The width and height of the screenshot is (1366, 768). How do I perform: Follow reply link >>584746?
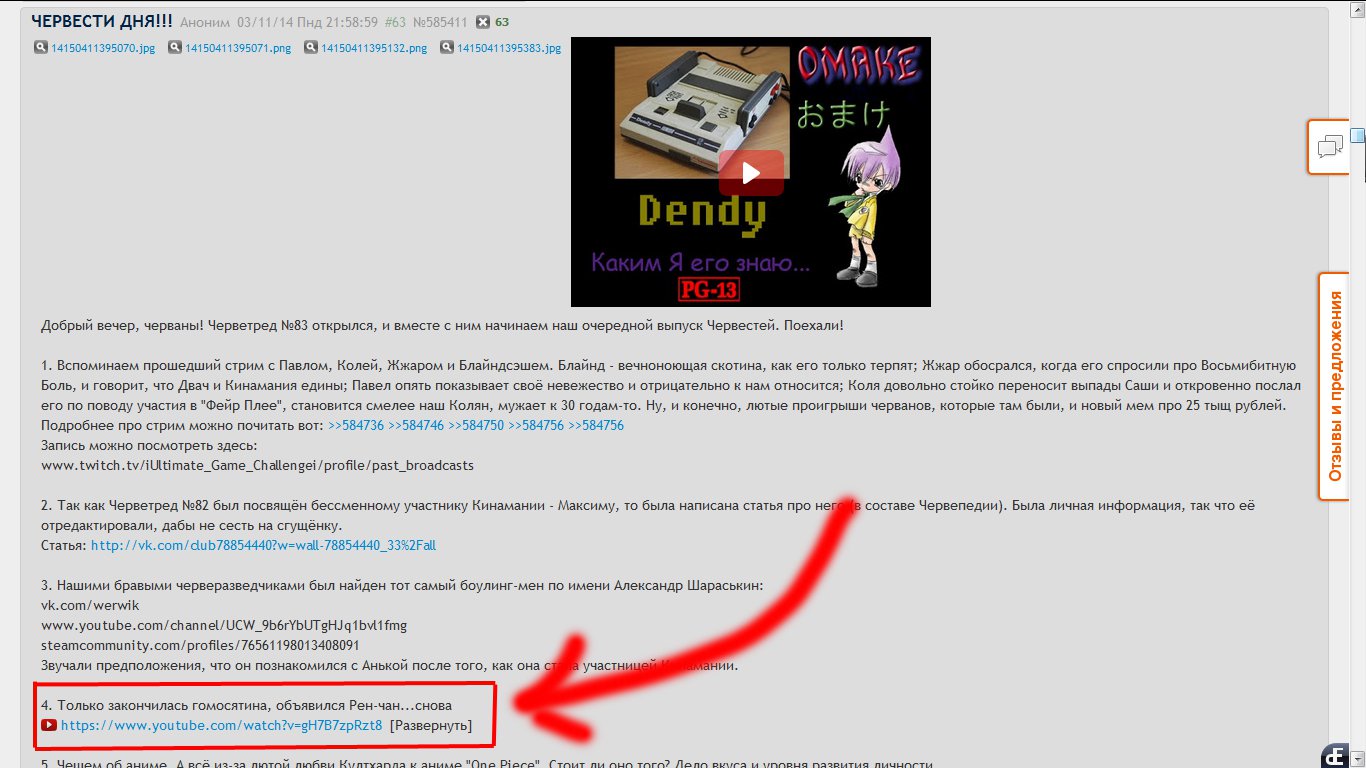click(416, 425)
